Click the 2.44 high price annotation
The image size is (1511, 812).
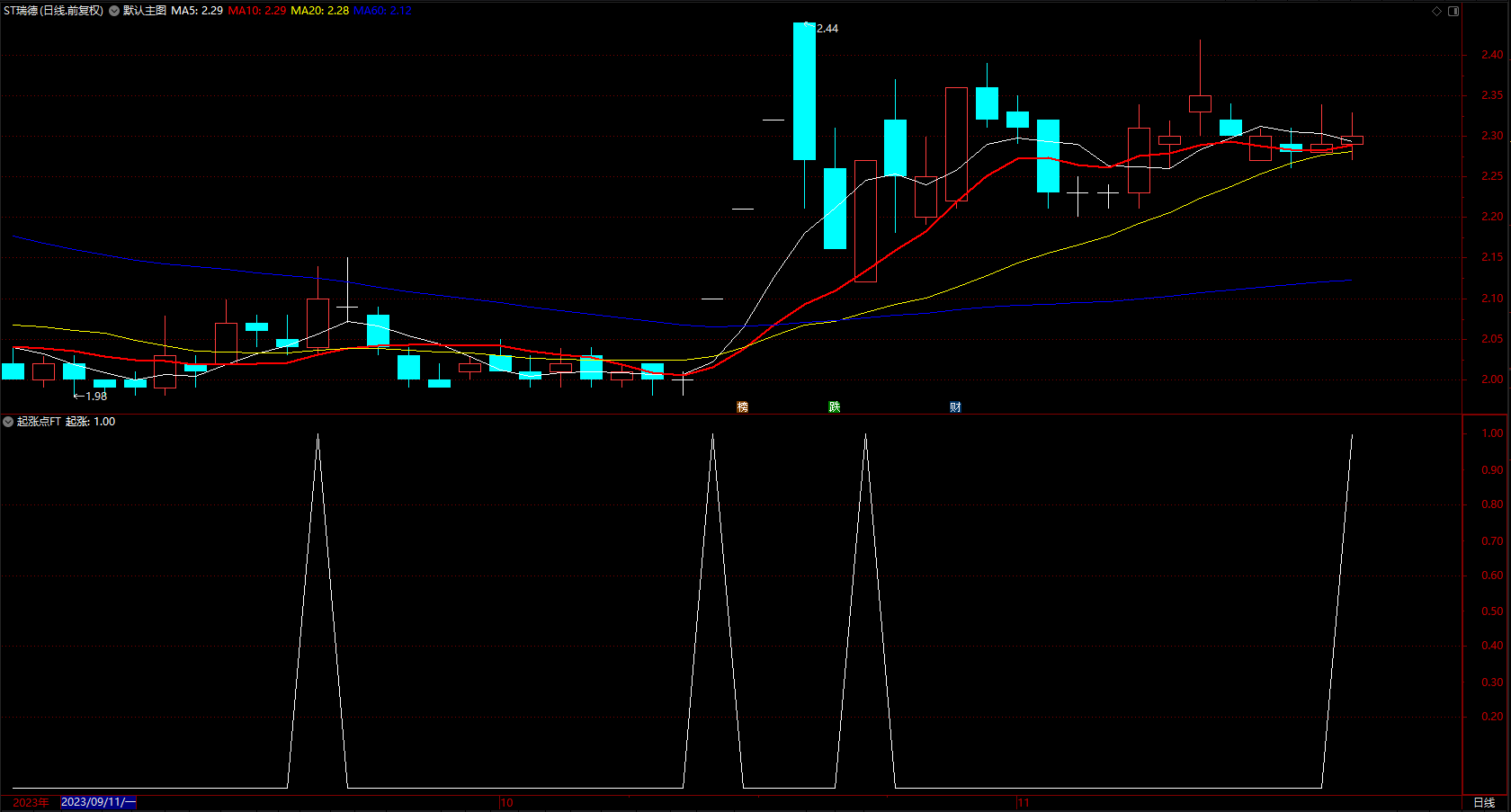(x=827, y=29)
